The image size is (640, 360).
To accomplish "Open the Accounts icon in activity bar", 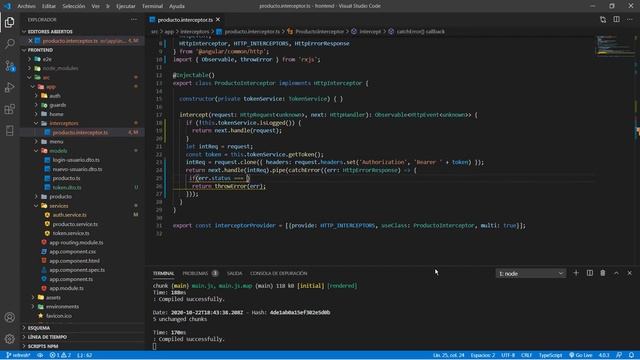I will point(9,317).
